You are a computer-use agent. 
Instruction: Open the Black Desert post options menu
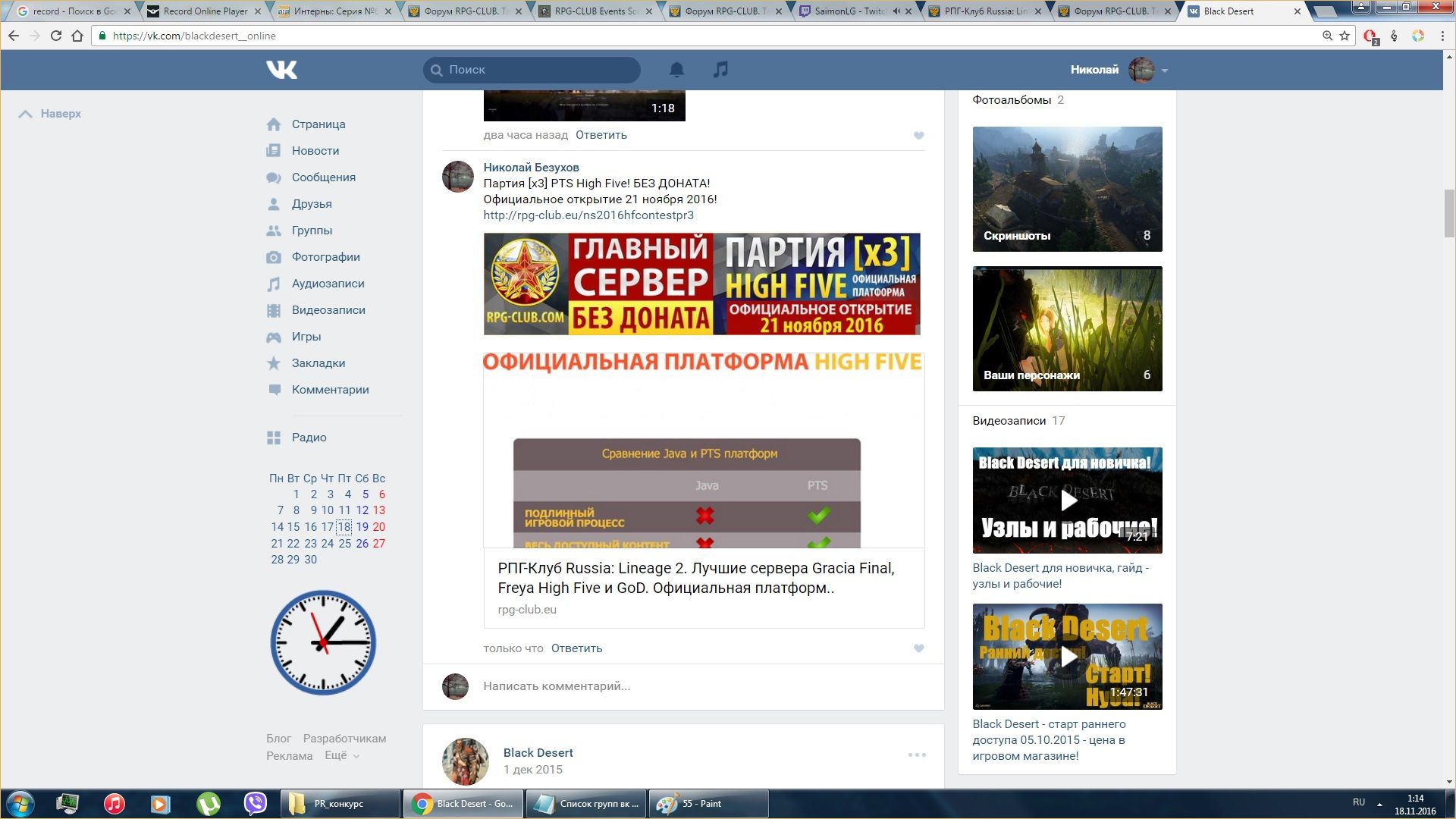(x=917, y=755)
